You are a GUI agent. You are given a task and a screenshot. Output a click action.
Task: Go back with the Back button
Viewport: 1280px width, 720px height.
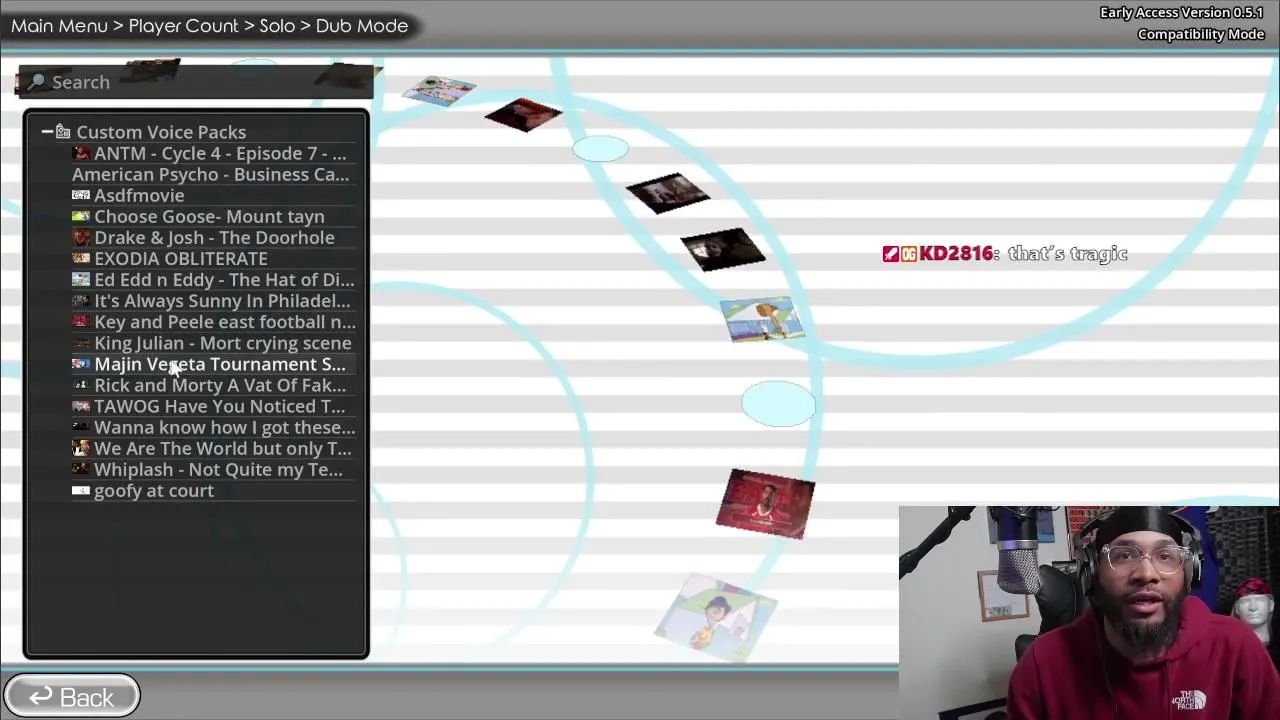(72, 697)
